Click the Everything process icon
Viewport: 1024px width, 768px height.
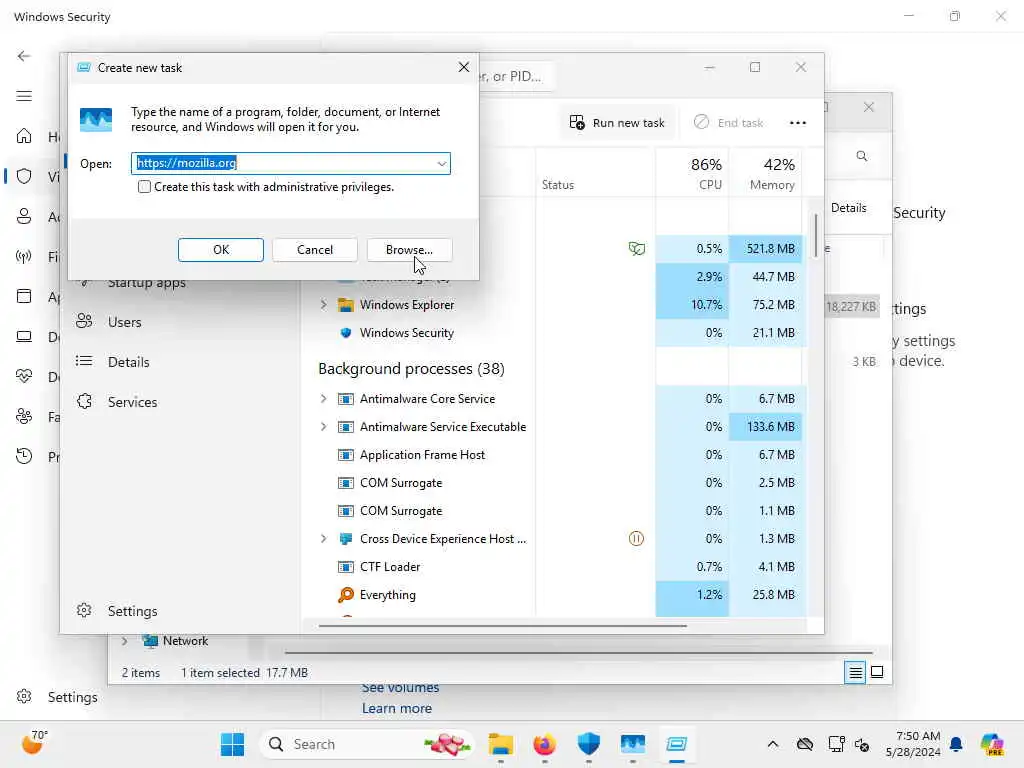coord(345,595)
